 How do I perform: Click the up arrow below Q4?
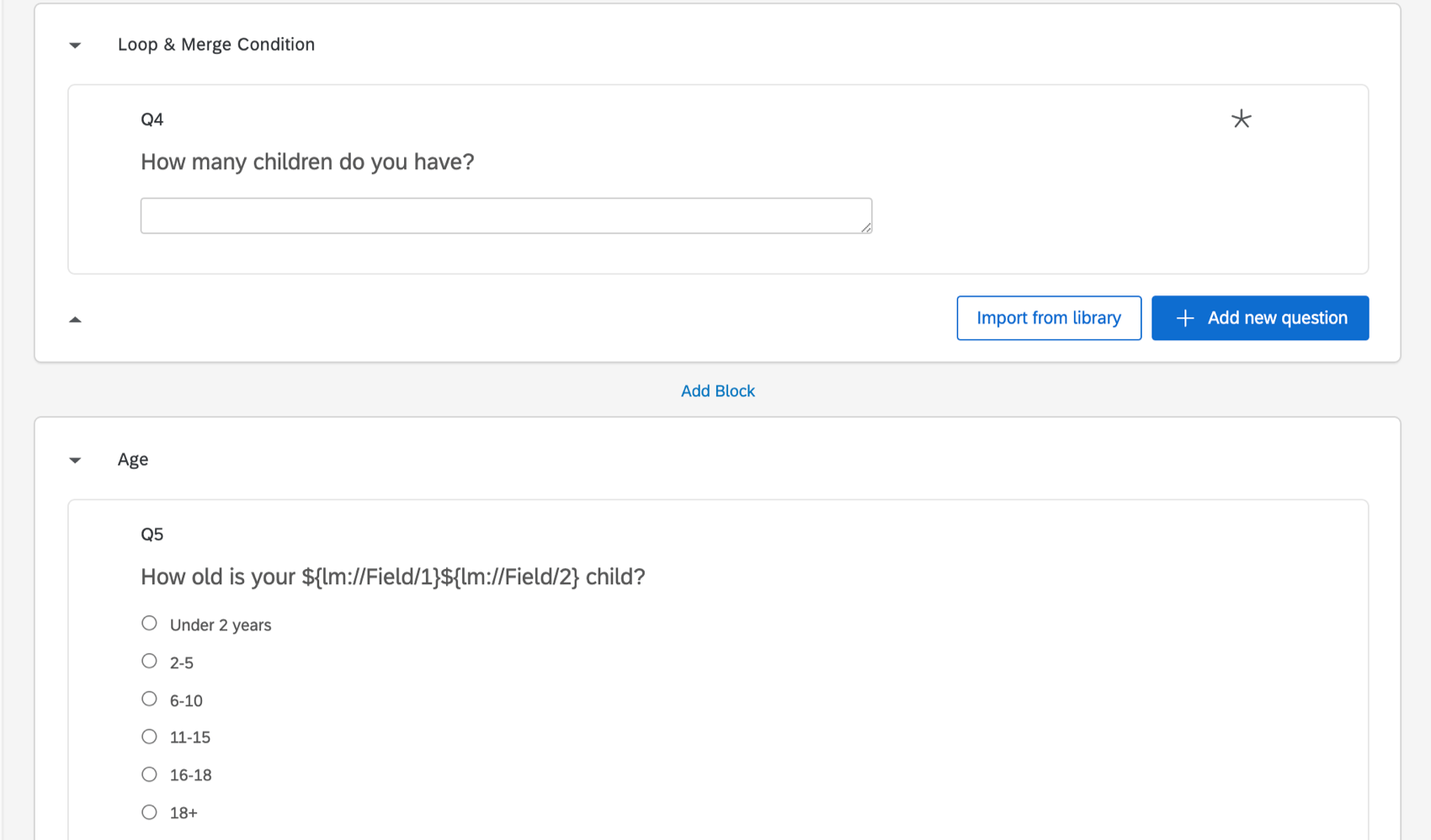click(x=75, y=320)
